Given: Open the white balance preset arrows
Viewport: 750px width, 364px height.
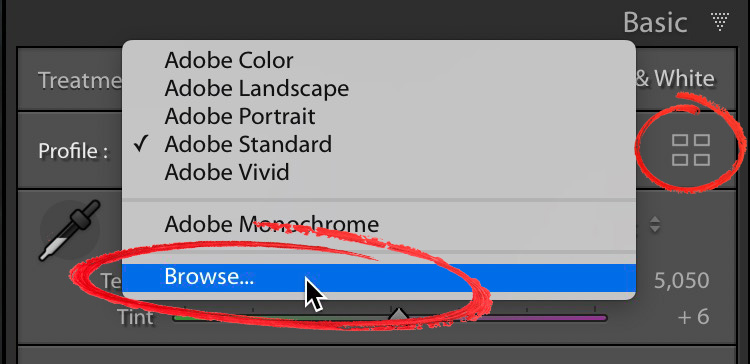Looking at the screenshot, I should click(x=655, y=224).
